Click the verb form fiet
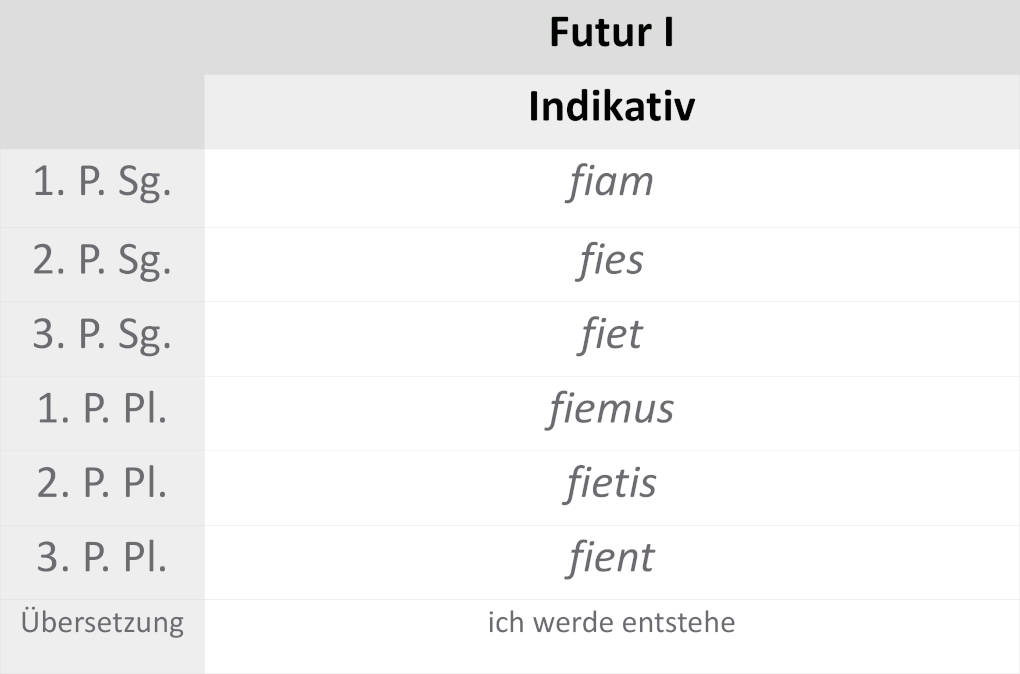The image size is (1020, 674). (610, 334)
